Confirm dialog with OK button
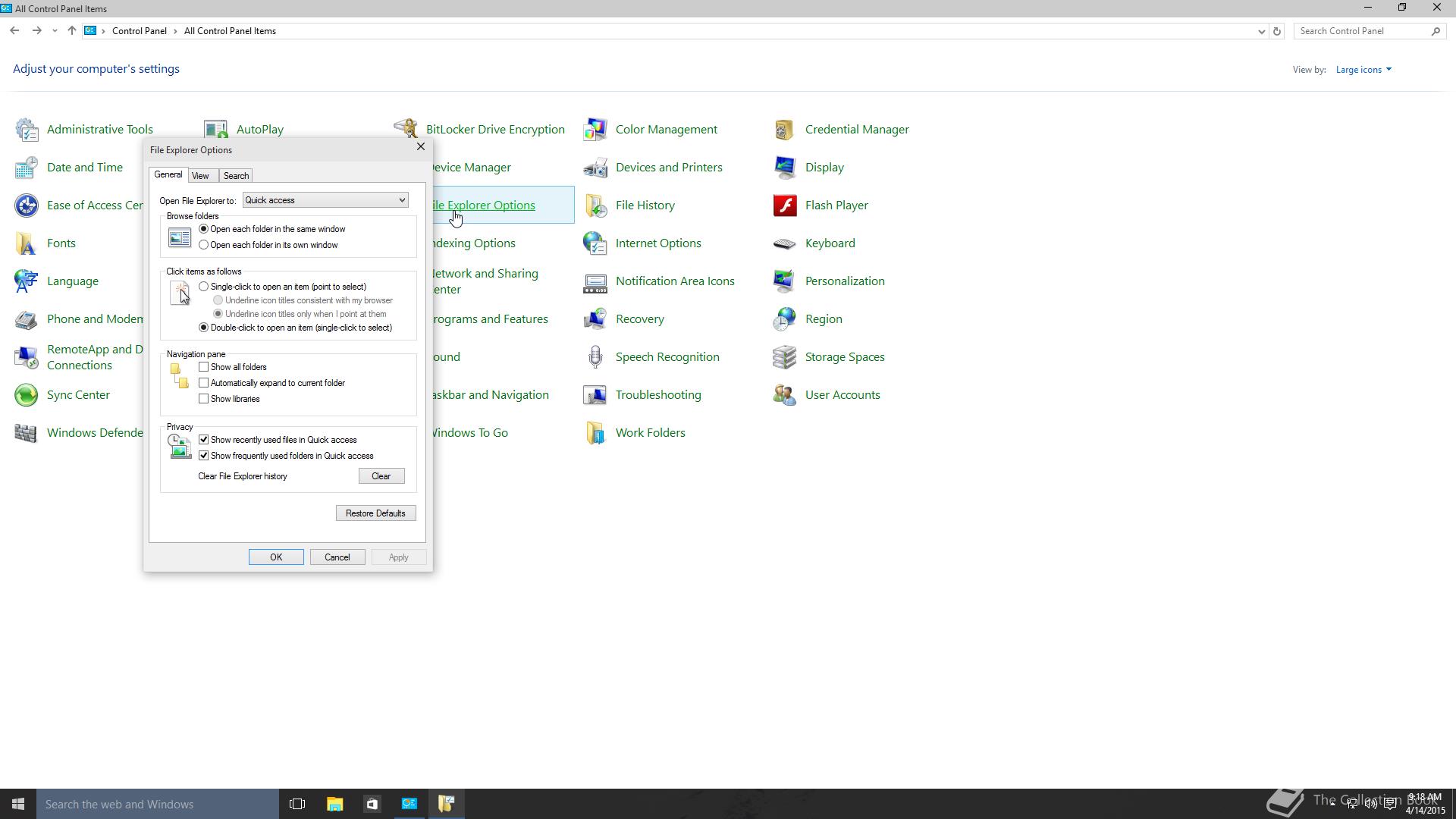Screen dimensions: 1456x819 276,557
